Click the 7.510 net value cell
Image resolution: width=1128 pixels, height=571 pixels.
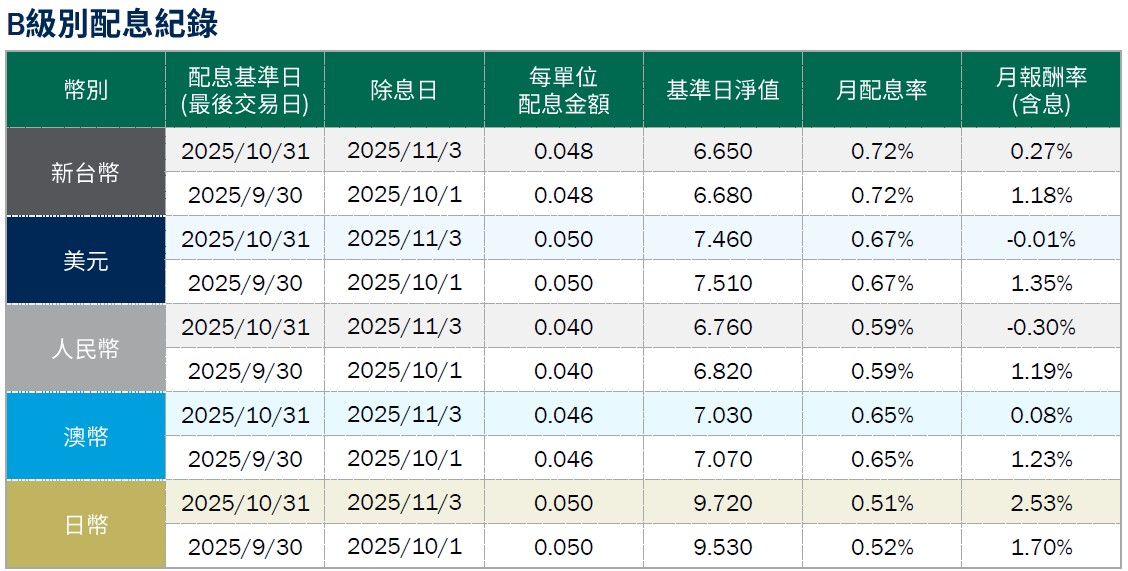(722, 284)
